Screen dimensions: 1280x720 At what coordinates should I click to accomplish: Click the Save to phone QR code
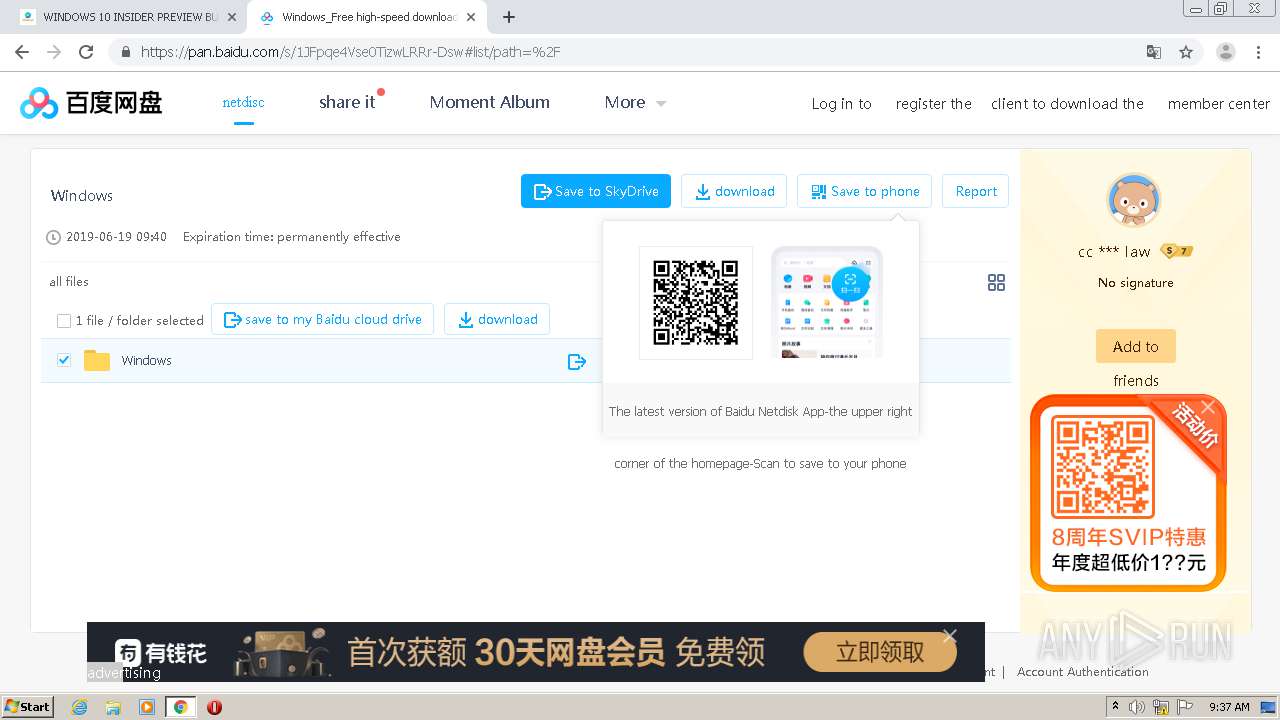tap(696, 303)
